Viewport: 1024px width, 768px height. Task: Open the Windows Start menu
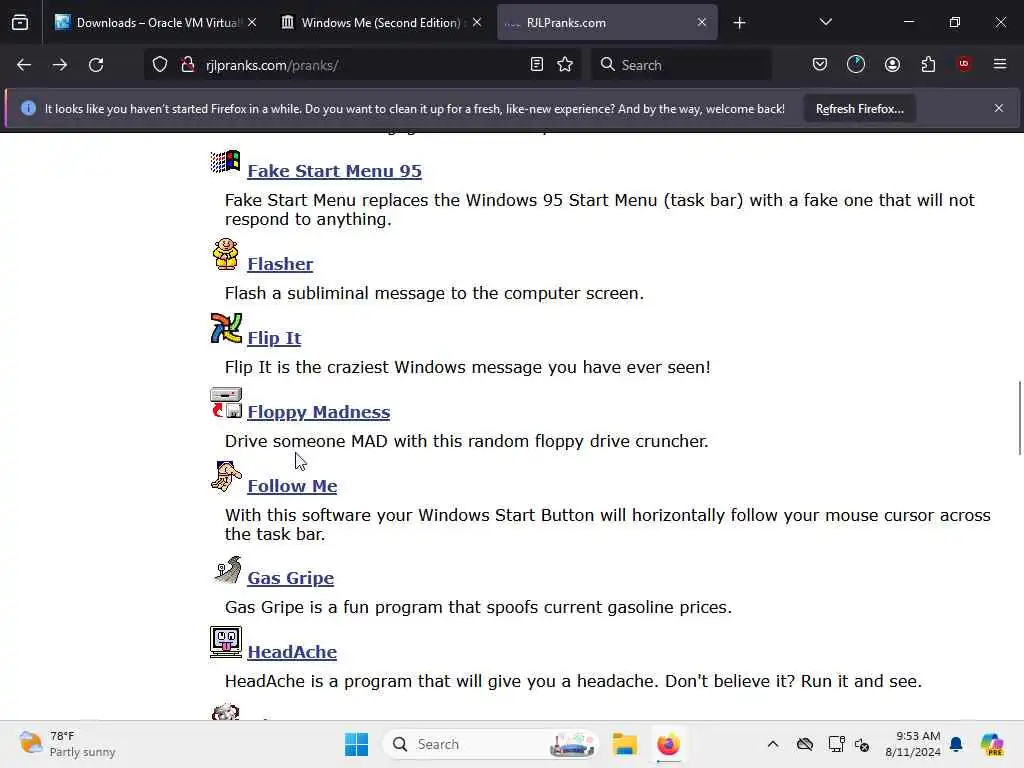357,744
